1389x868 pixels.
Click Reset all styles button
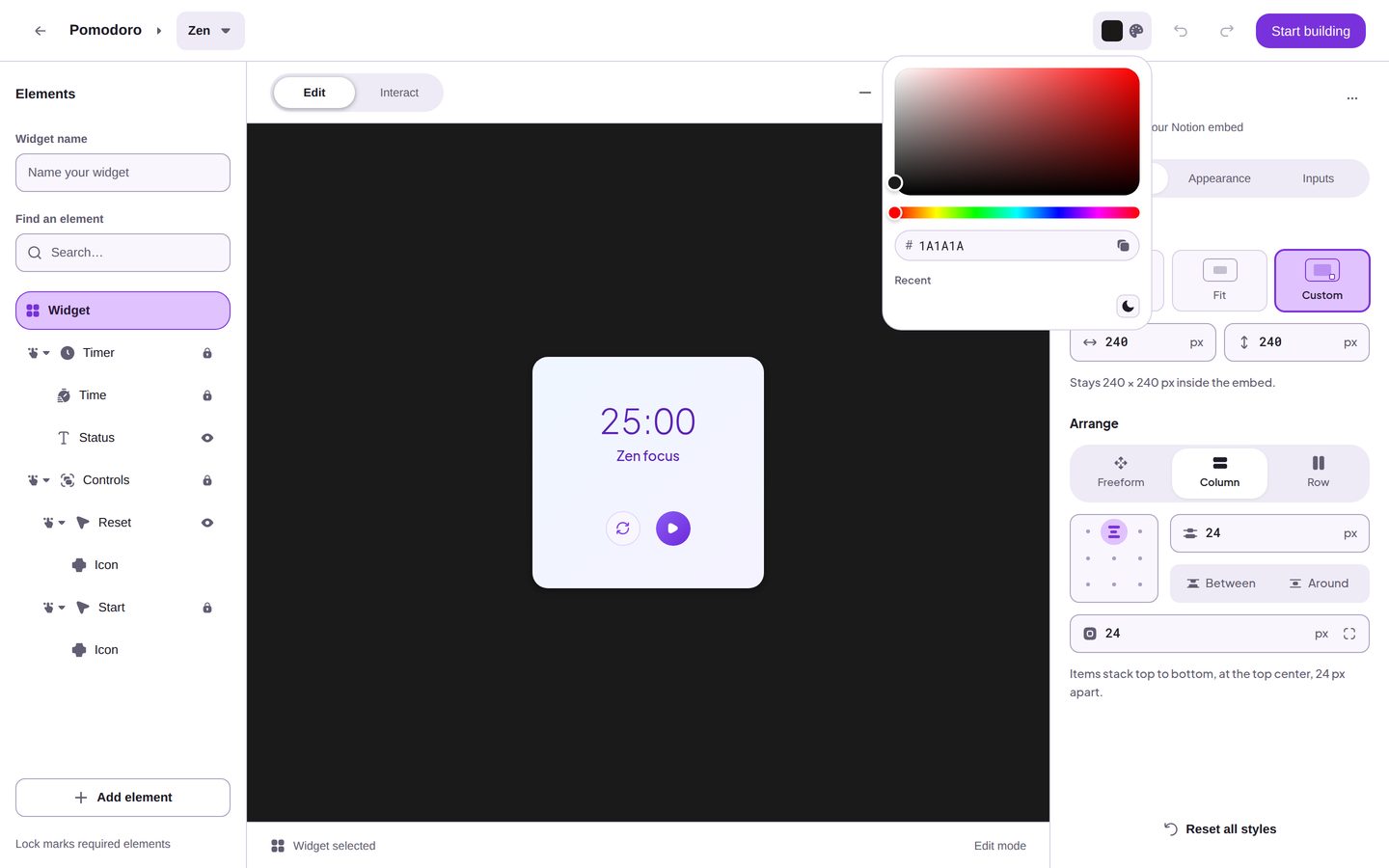pos(1219,829)
